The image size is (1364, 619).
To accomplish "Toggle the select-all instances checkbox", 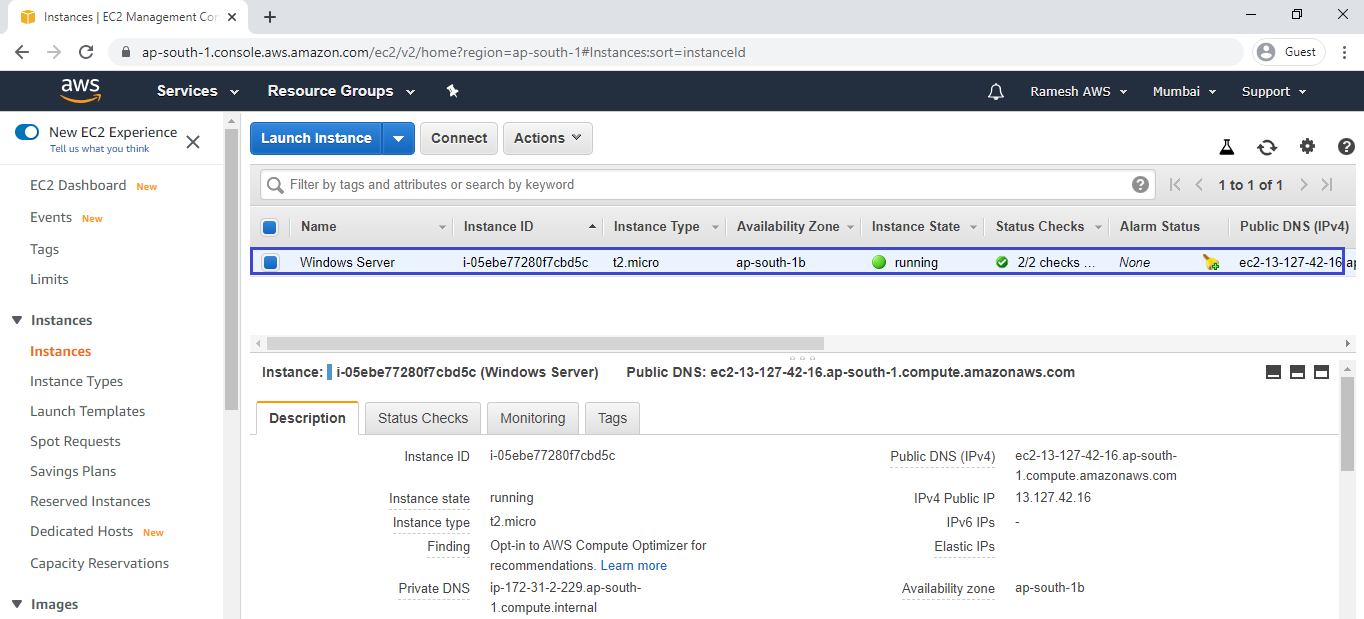I will [x=270, y=227].
